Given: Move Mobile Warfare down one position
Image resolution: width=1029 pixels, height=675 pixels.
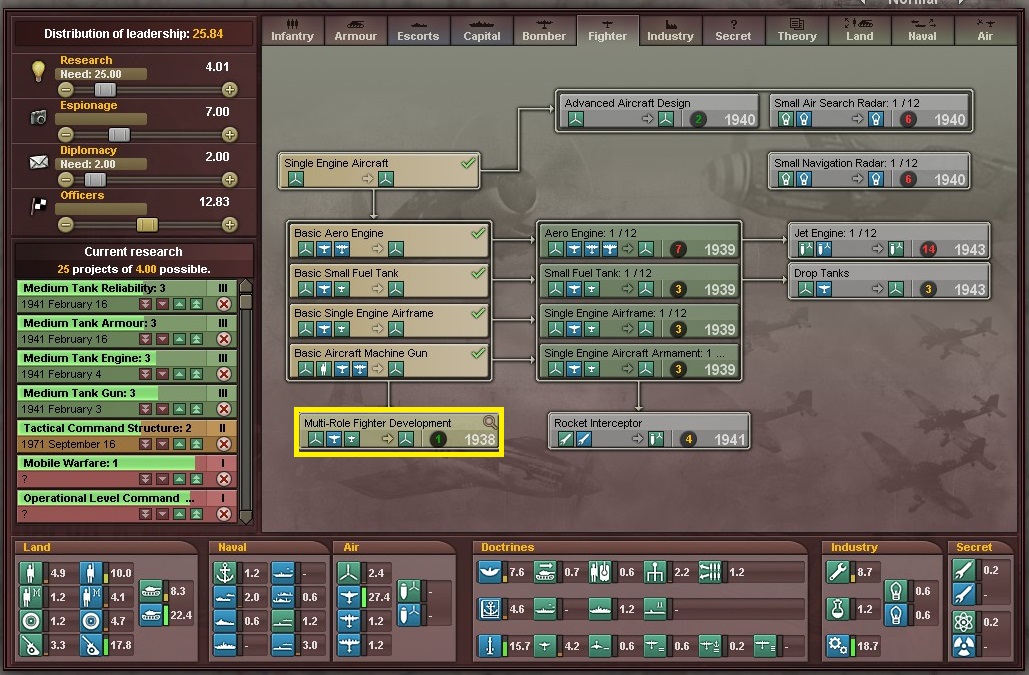Looking at the screenshot, I should pyautogui.click(x=162, y=479).
